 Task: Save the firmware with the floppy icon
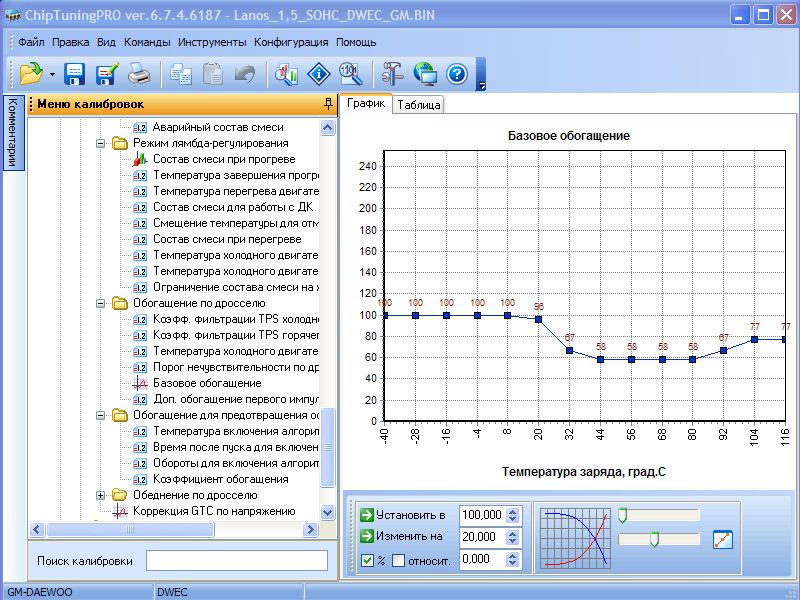coord(75,73)
